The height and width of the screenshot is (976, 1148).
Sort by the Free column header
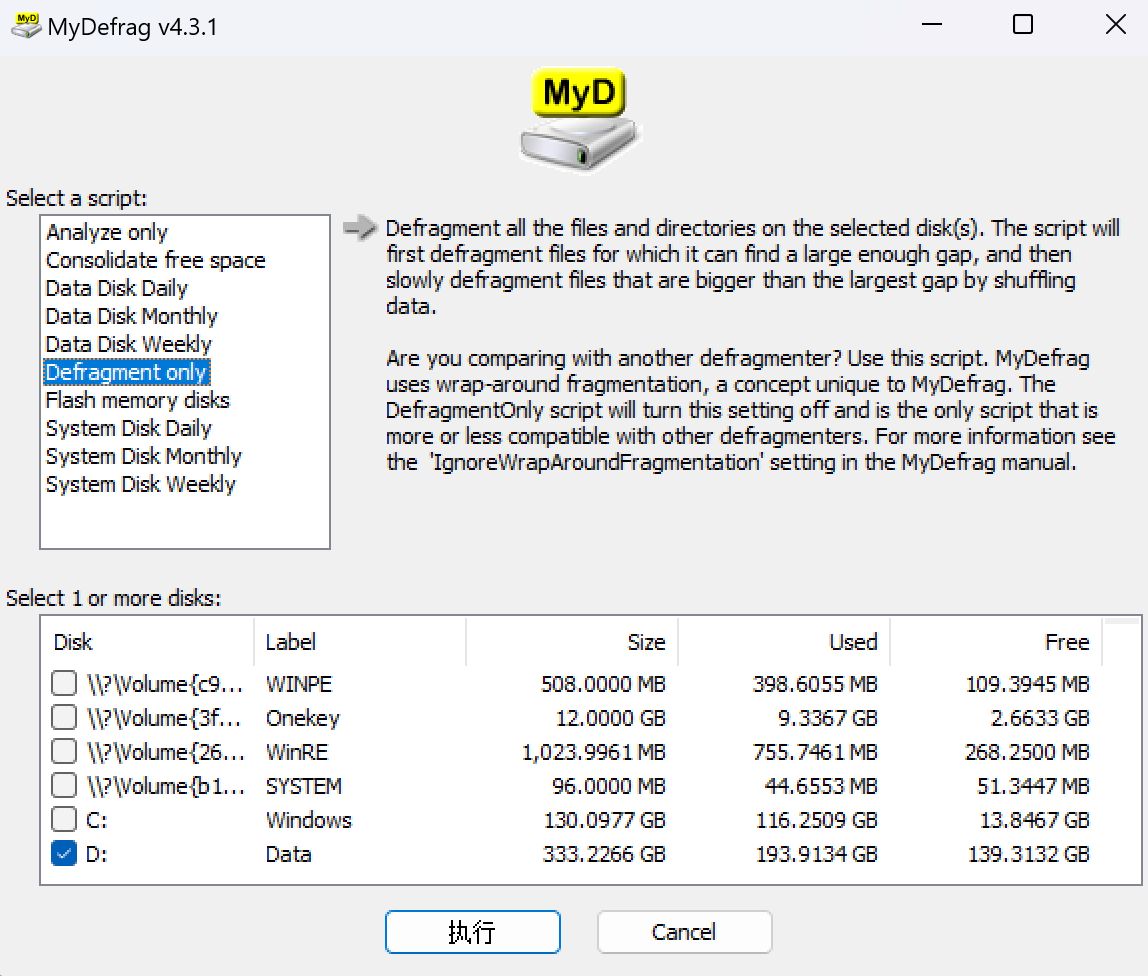996,642
